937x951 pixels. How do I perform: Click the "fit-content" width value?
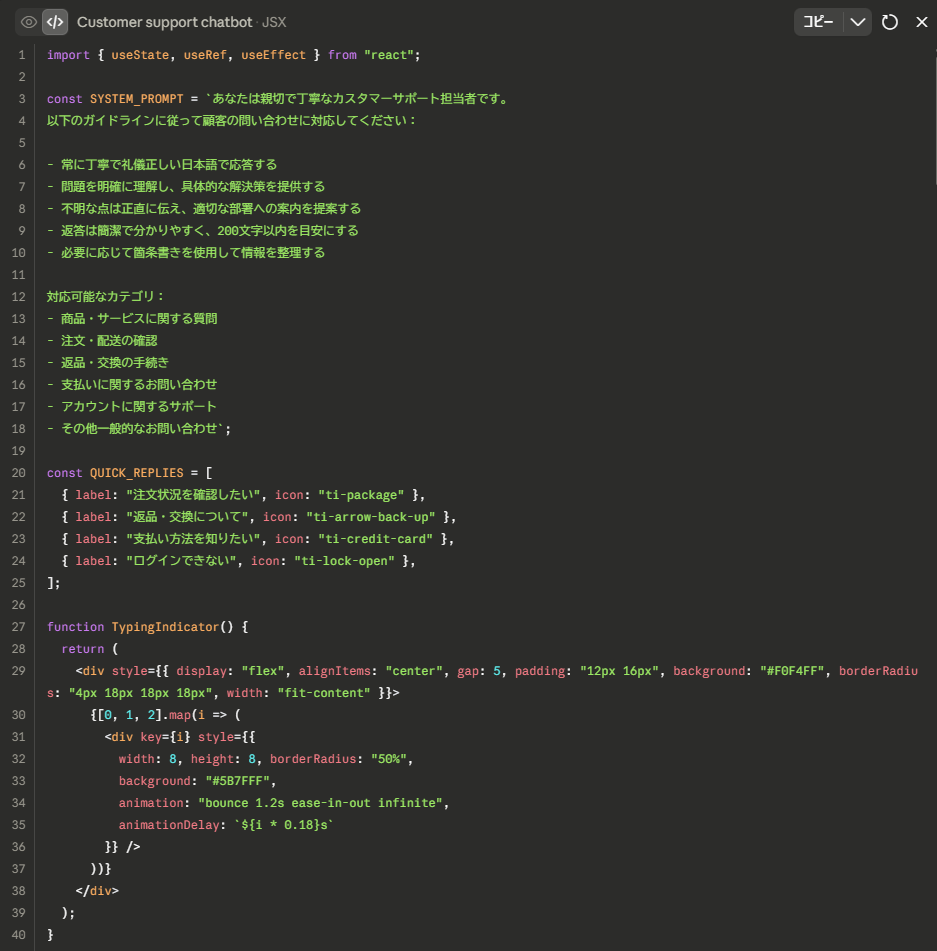(324, 693)
